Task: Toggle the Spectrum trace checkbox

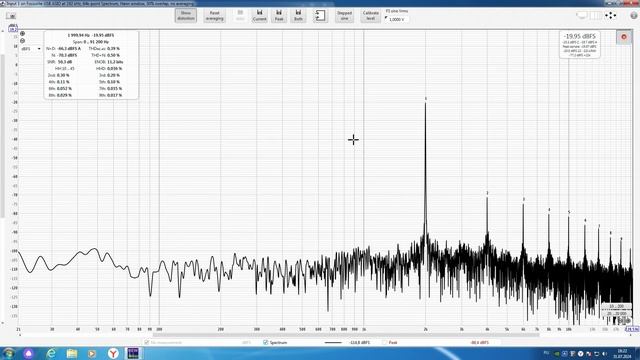Action: (x=266, y=342)
